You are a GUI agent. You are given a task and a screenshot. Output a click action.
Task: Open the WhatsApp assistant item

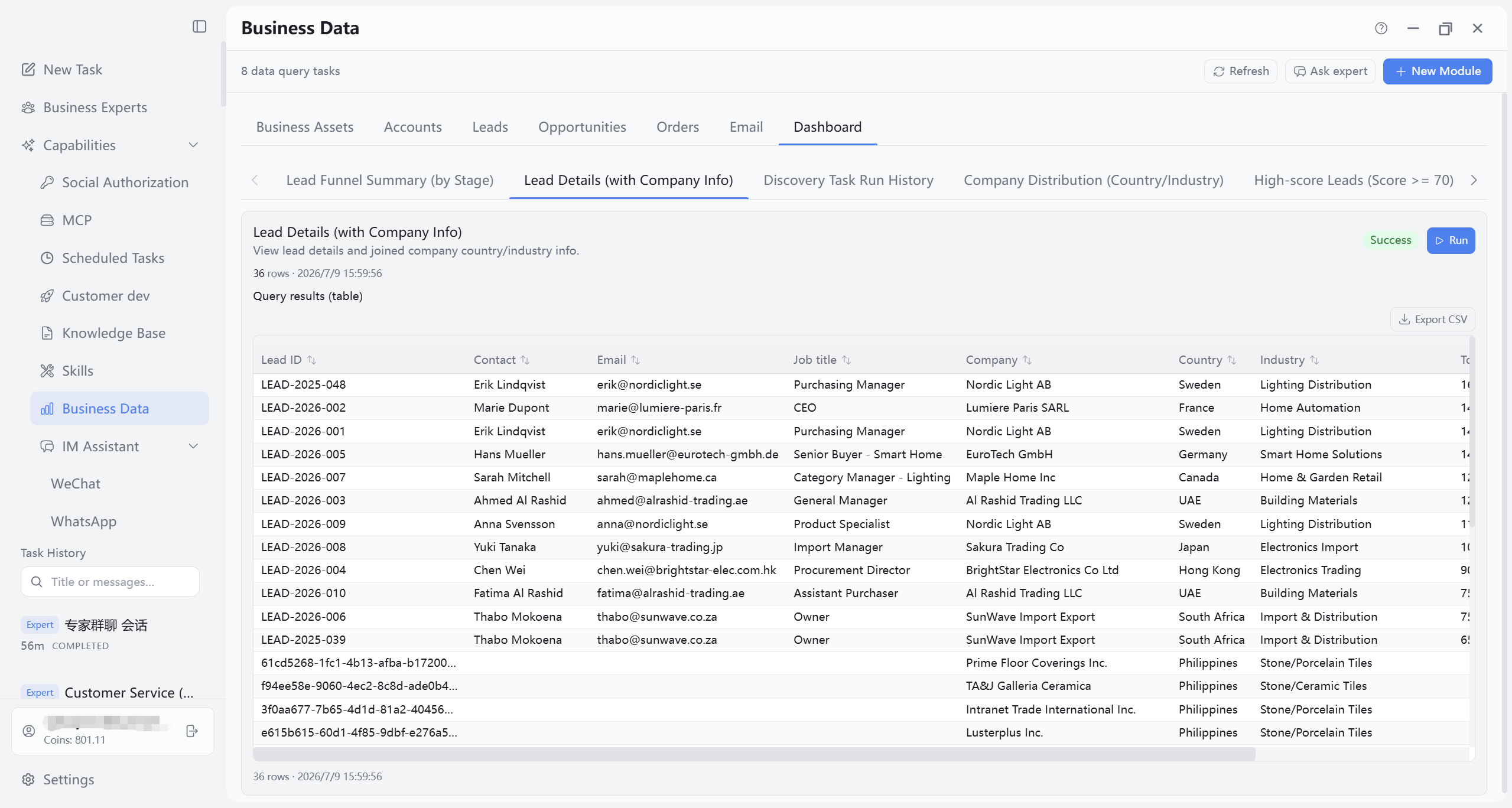pyautogui.click(x=83, y=522)
